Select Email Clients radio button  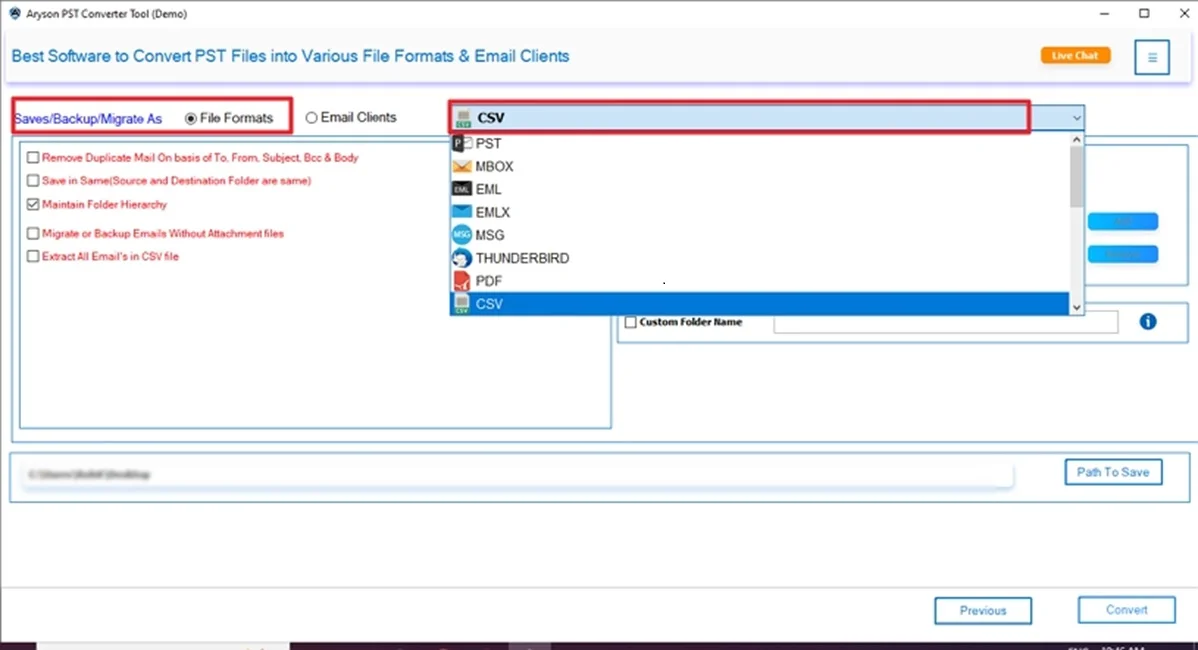pyautogui.click(x=311, y=118)
